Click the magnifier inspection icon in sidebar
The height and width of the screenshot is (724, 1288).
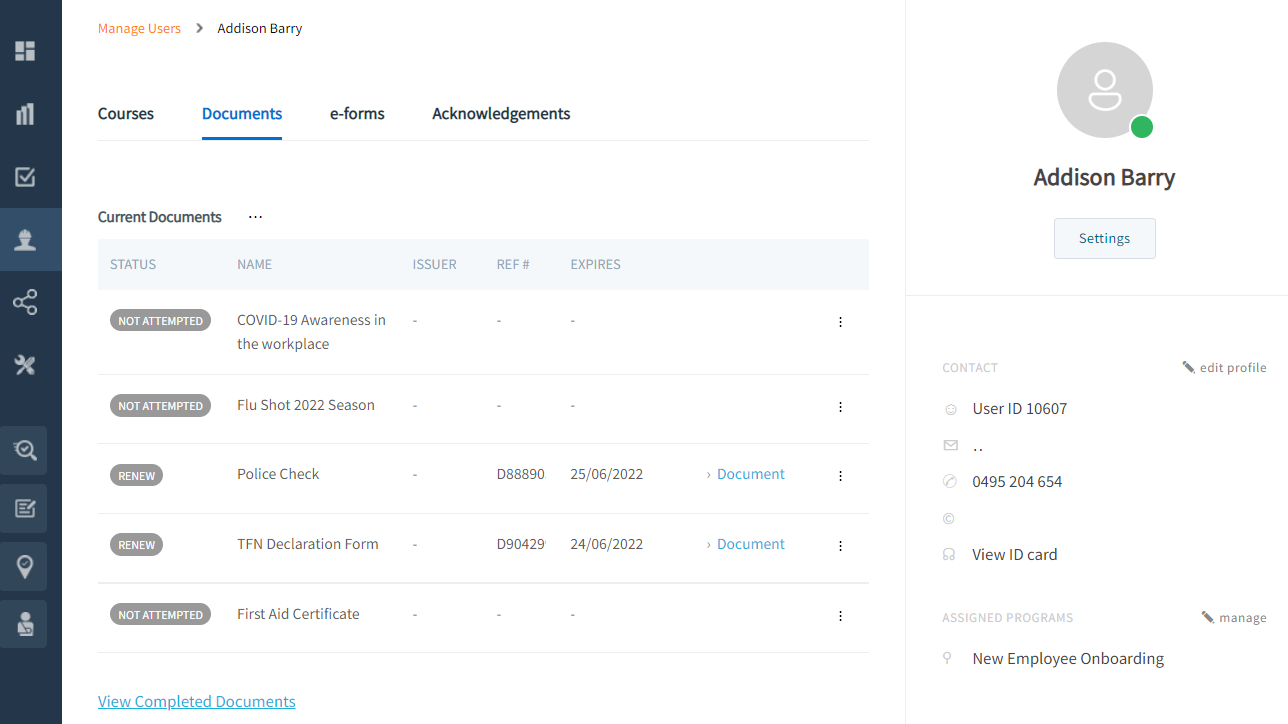pyautogui.click(x=25, y=450)
